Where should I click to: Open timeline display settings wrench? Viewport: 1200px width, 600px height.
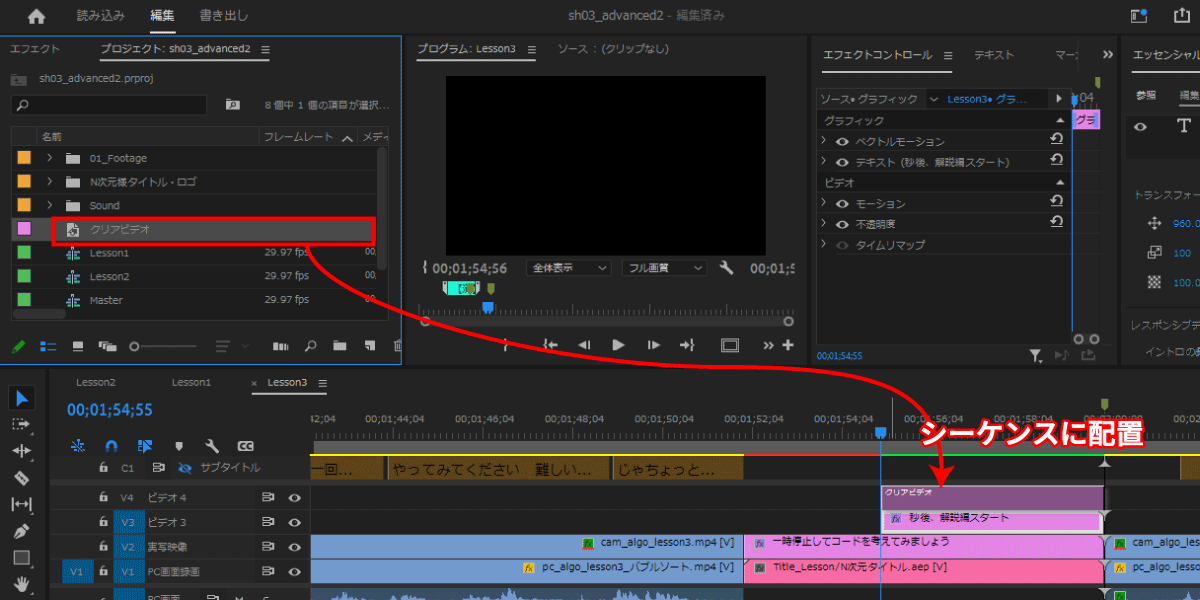tap(212, 446)
